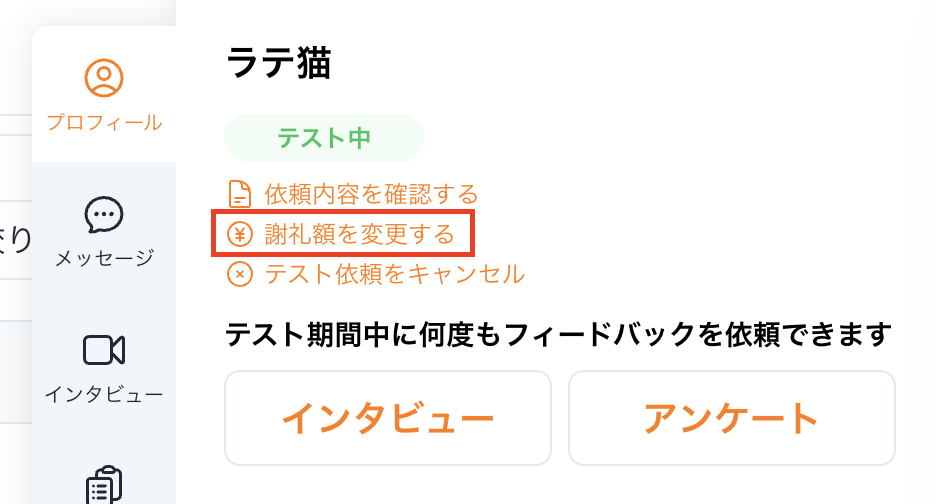This screenshot has height=504, width=936.
Task: Click the video camera interview icon
Action: point(104,350)
